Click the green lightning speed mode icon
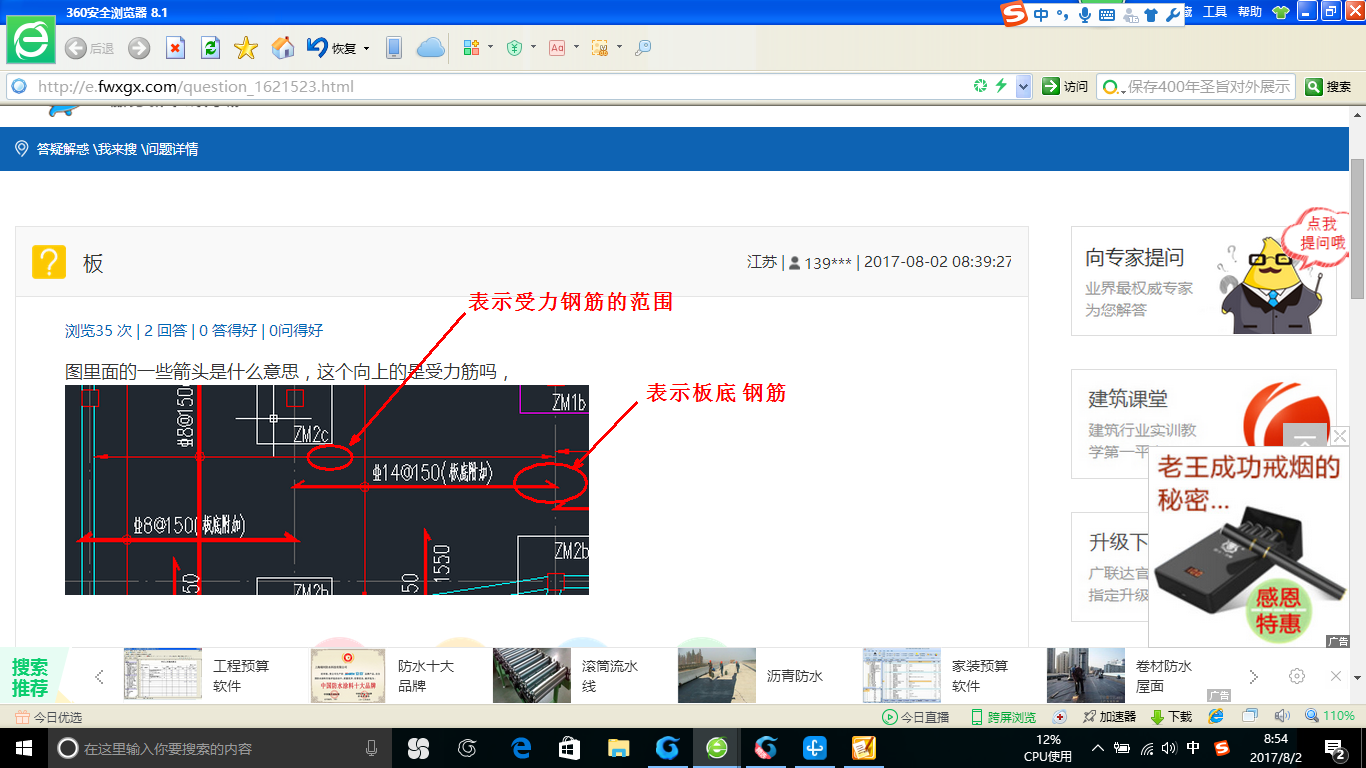The width and height of the screenshot is (1366, 768). tap(1001, 86)
